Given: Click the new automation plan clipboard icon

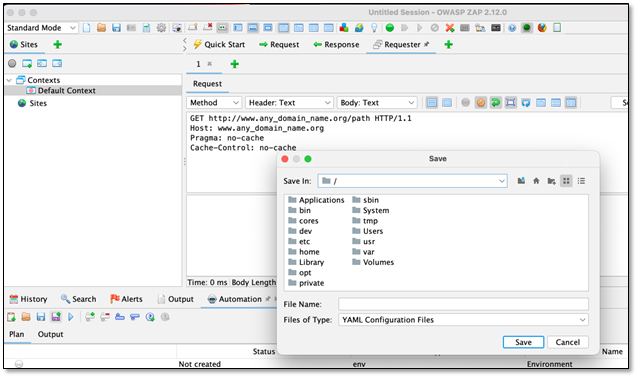Looking at the screenshot, I should click(11, 317).
